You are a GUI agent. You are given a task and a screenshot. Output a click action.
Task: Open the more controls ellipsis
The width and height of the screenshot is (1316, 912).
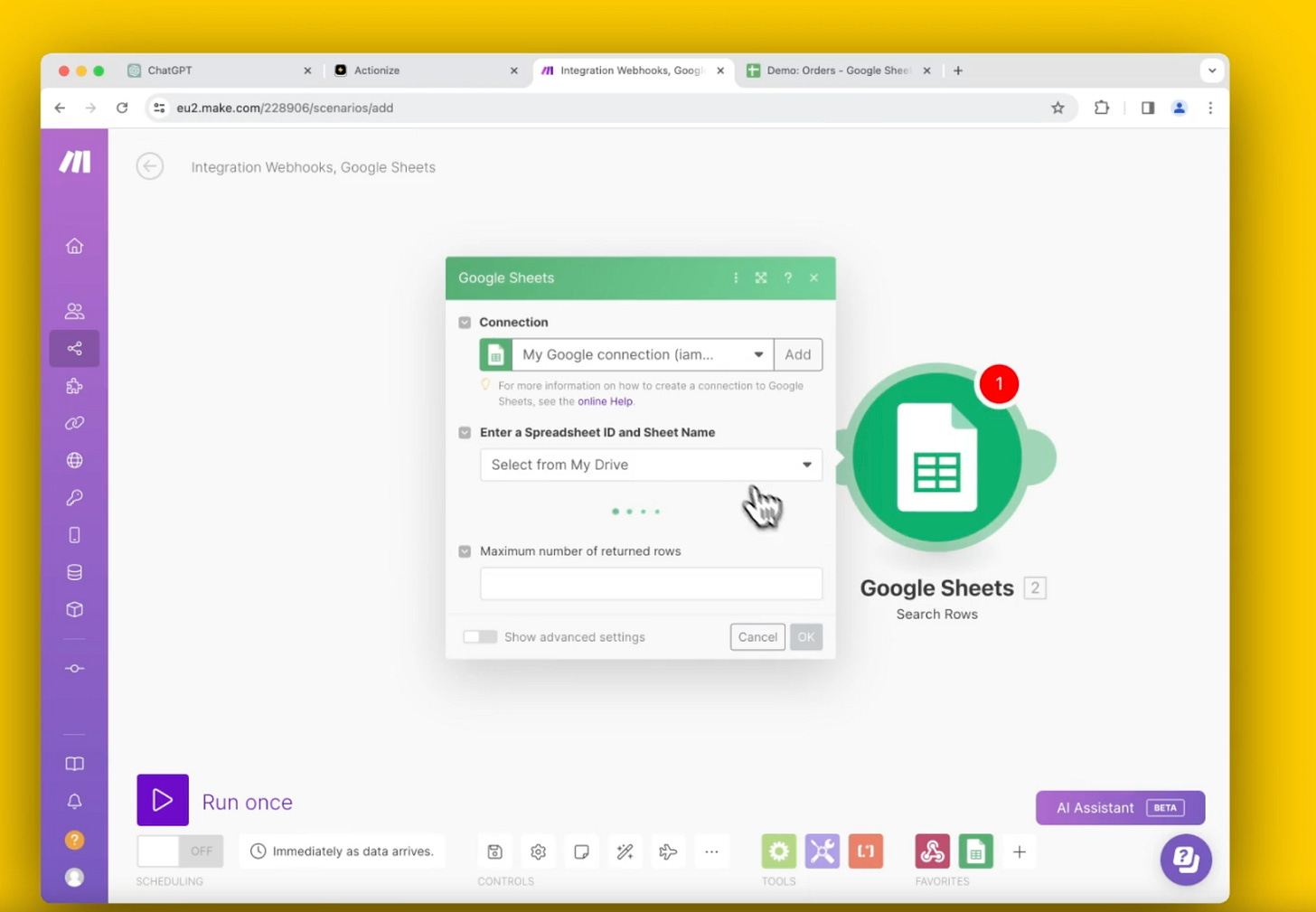(711, 851)
